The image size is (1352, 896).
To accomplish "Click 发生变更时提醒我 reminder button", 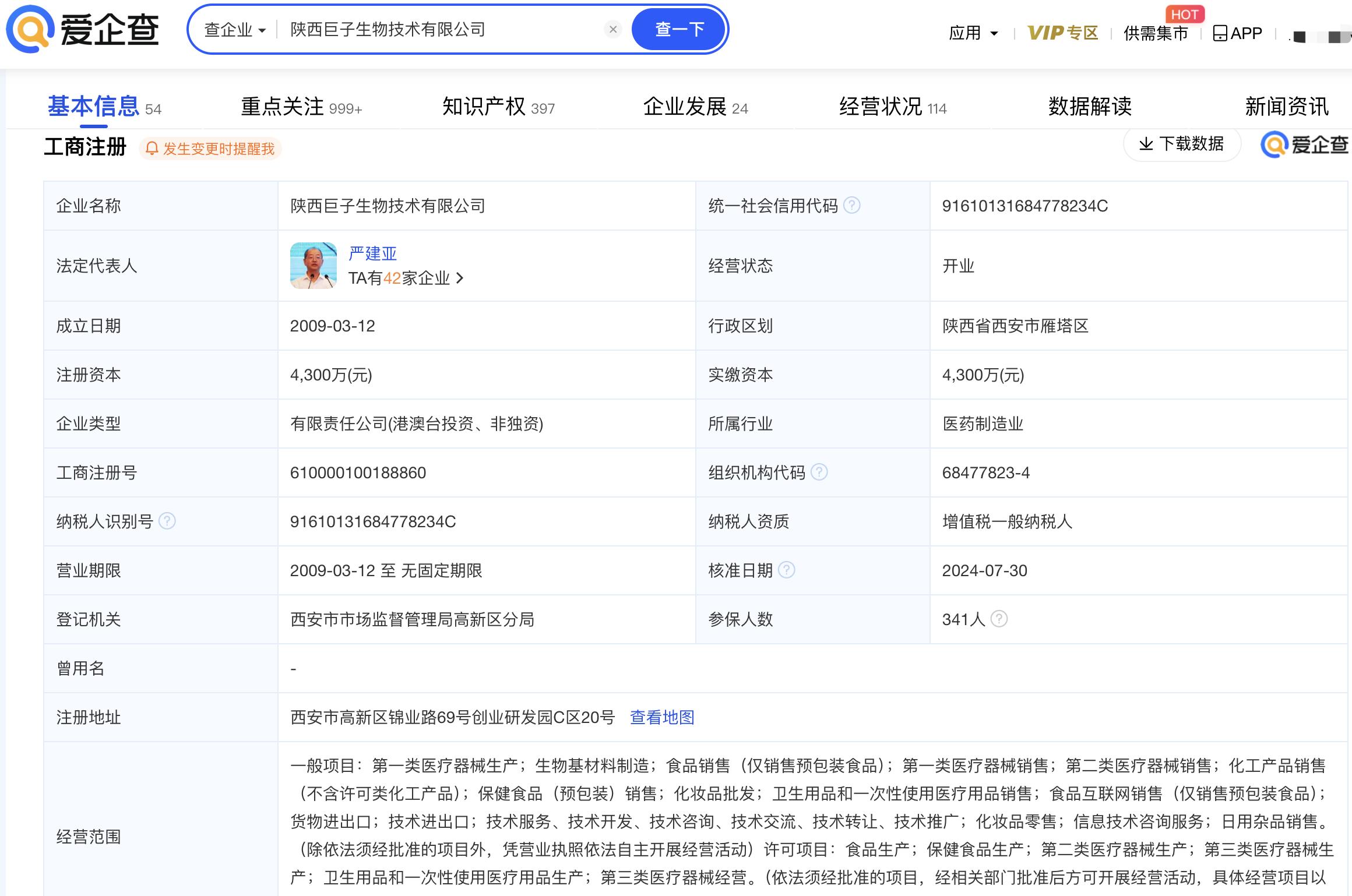I will [x=210, y=149].
